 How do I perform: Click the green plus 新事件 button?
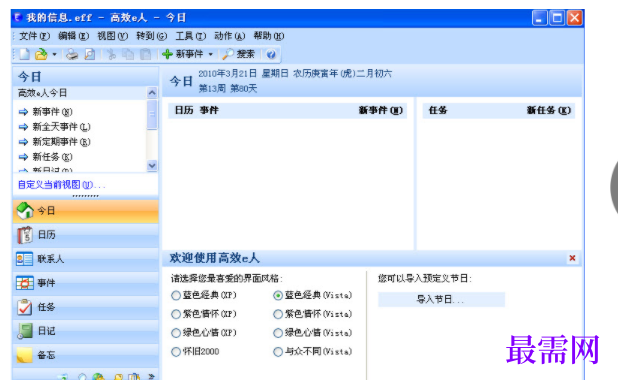pyautogui.click(x=183, y=54)
